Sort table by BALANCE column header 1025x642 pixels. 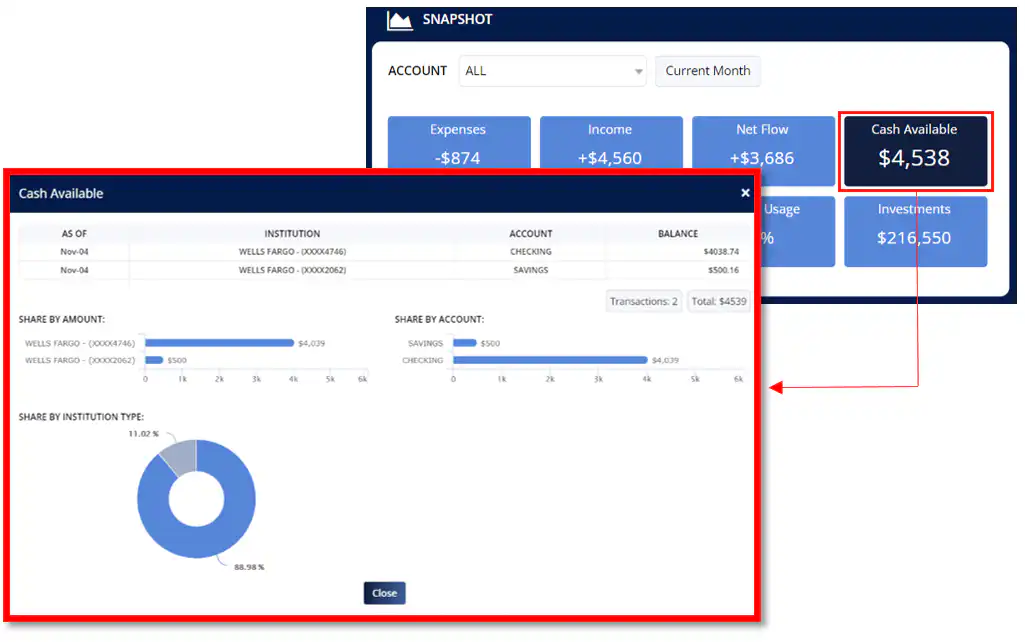pos(678,234)
